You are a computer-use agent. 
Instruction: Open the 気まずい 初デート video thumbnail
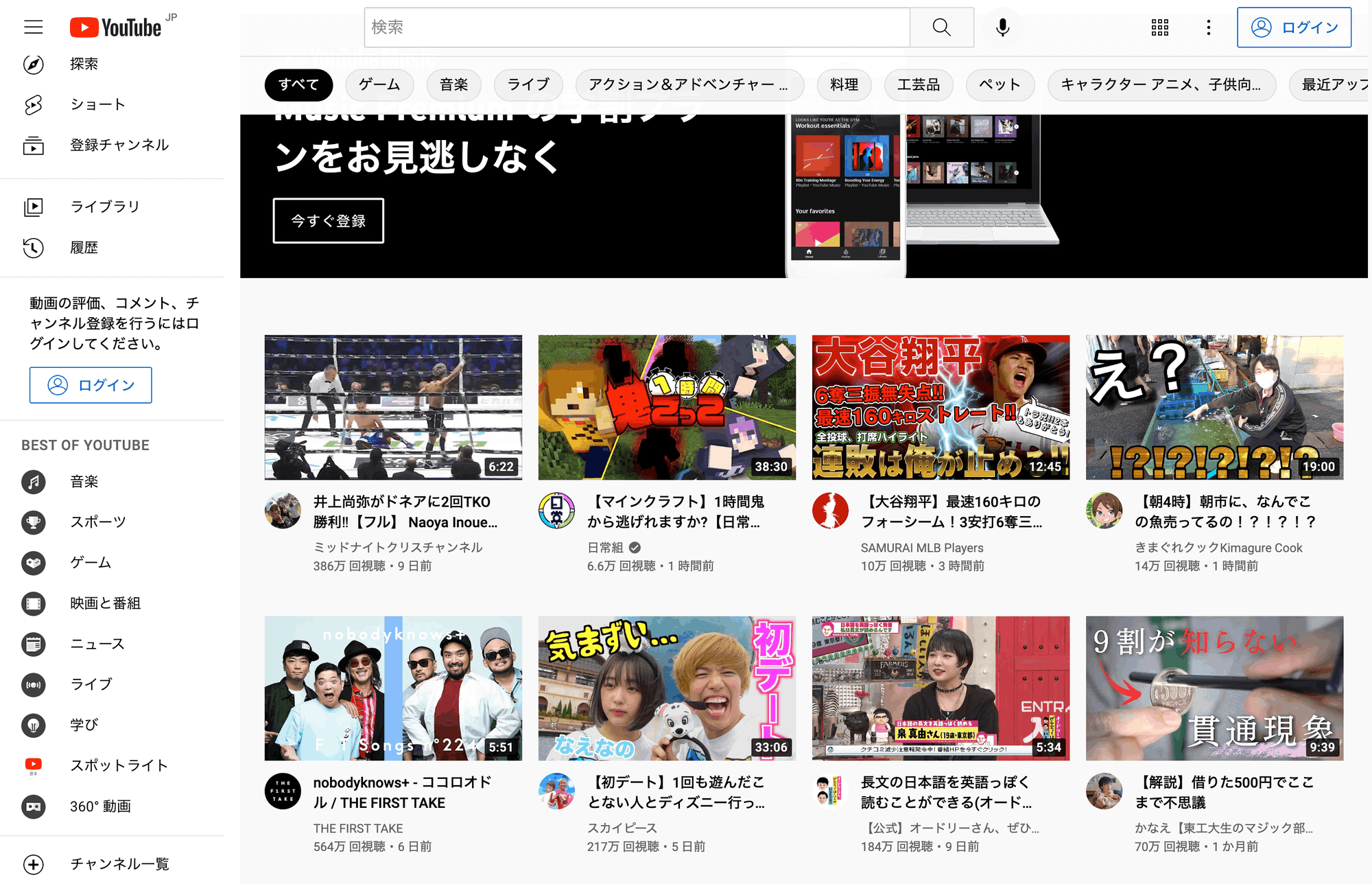tap(667, 688)
